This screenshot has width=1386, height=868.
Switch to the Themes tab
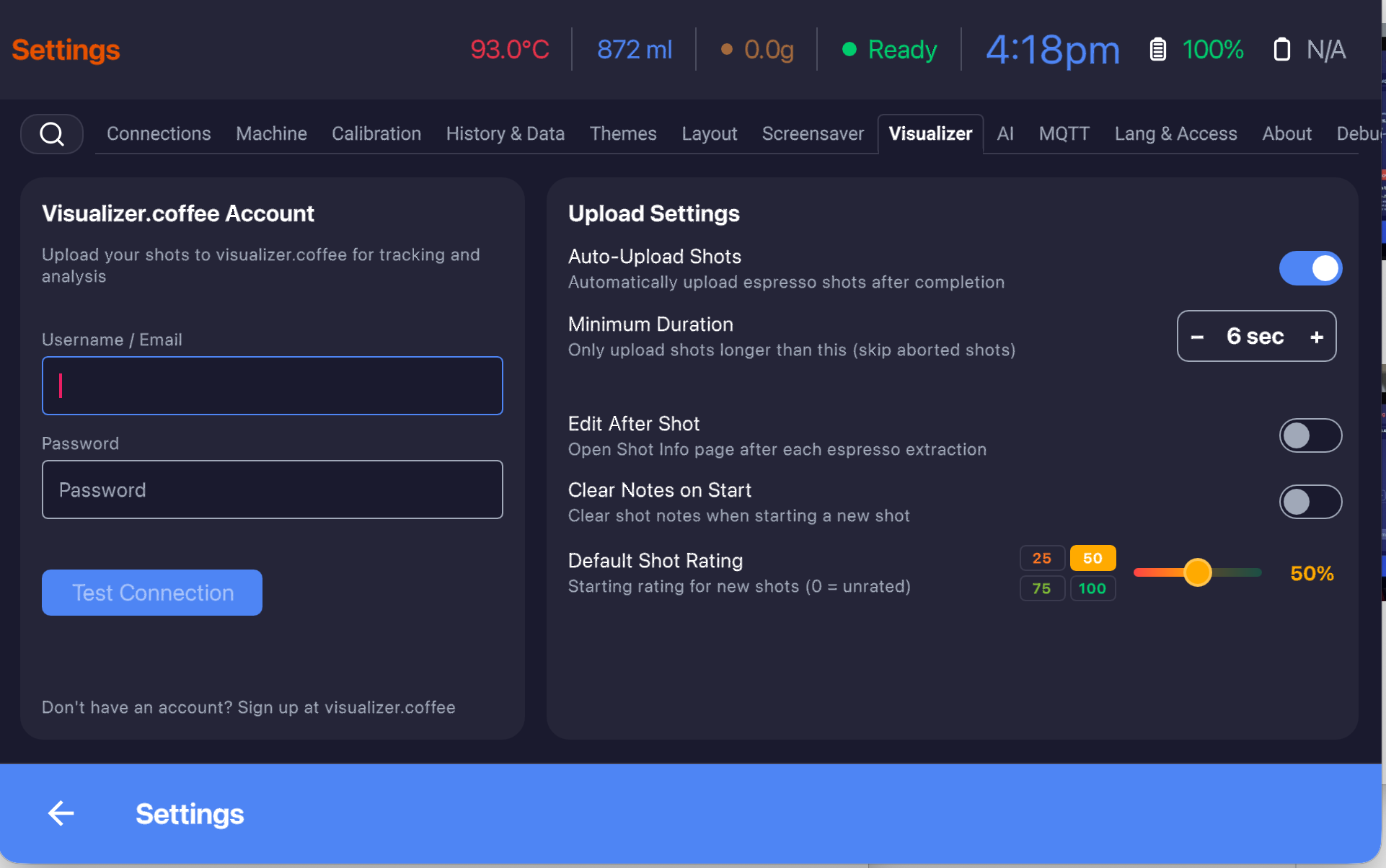(x=623, y=134)
